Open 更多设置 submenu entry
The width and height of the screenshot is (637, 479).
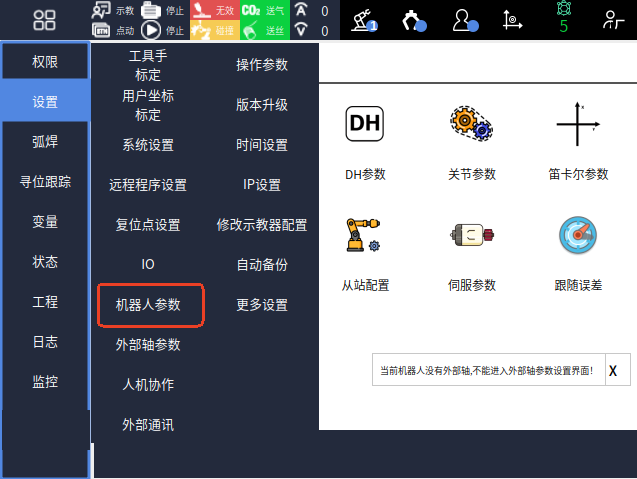(262, 305)
